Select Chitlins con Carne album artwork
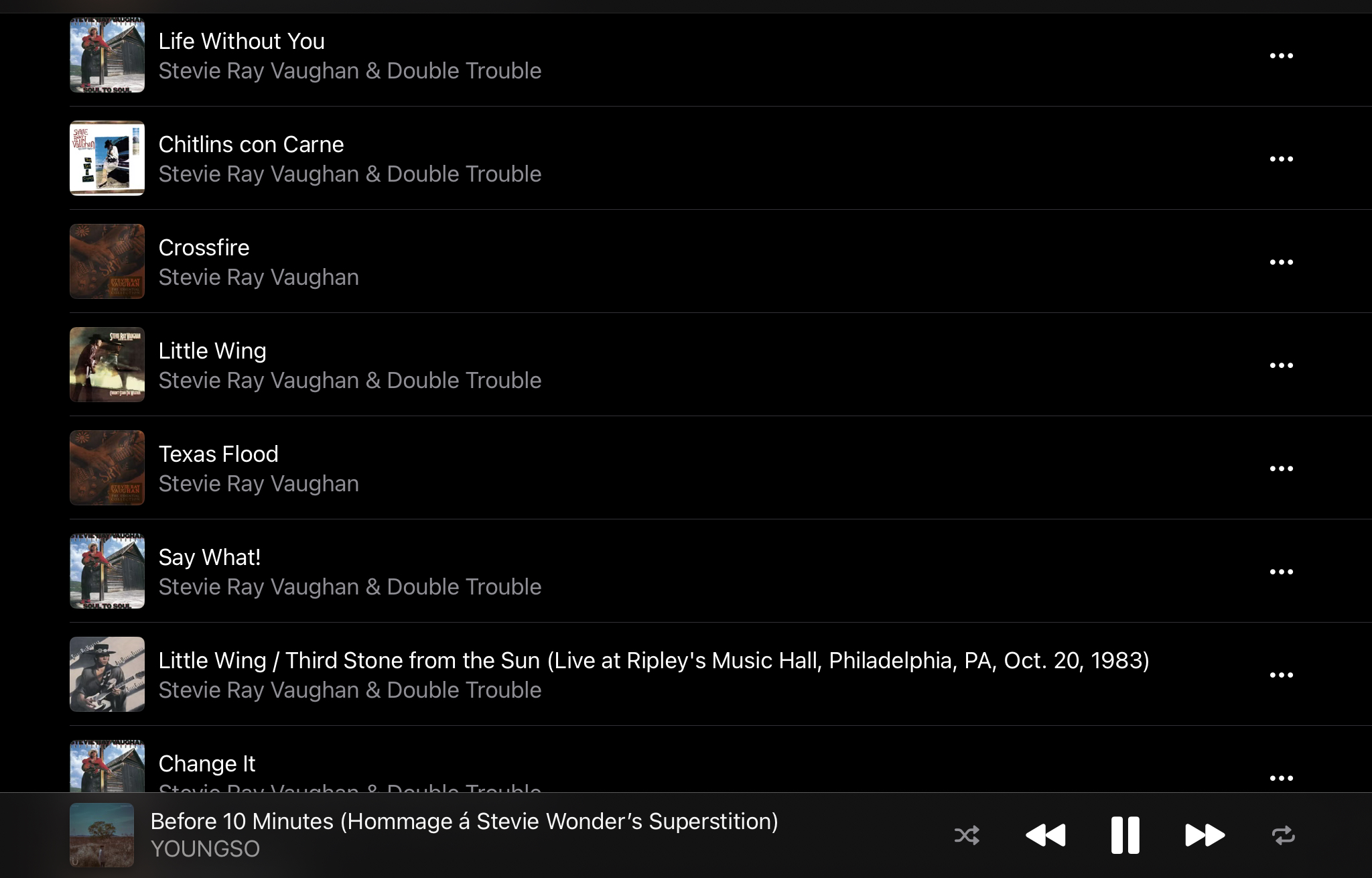The width and height of the screenshot is (1372, 878). pos(107,158)
